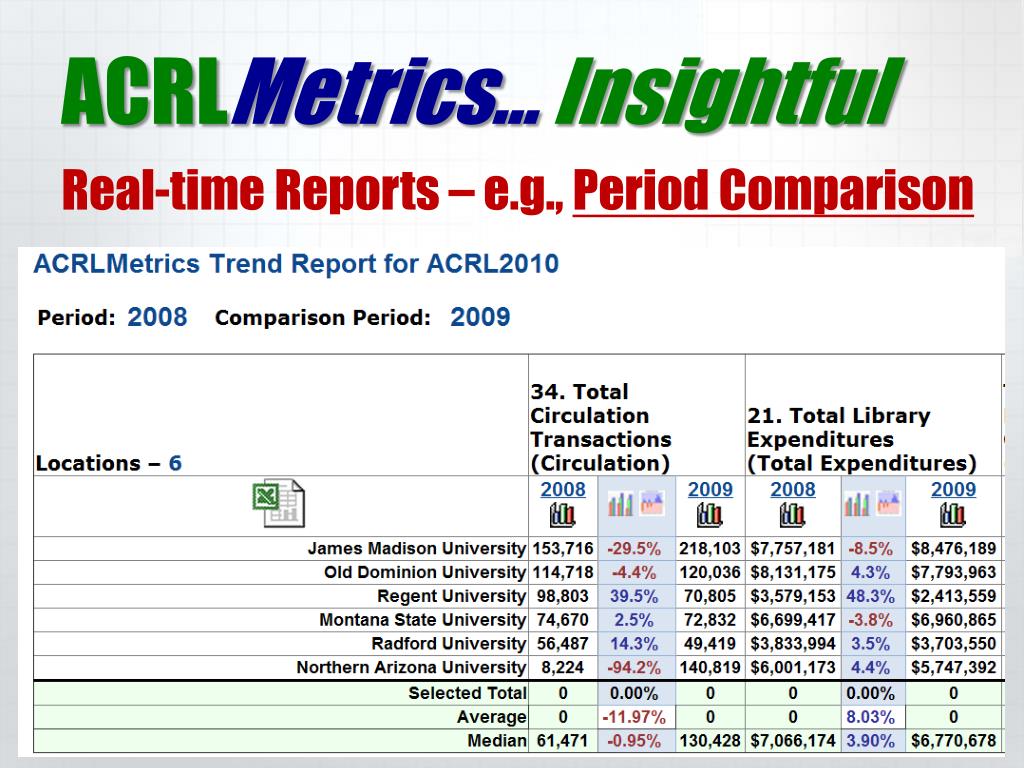The height and width of the screenshot is (768, 1024).
Task: Click Circulation comparison trend-graph icon
Action: tap(652, 504)
